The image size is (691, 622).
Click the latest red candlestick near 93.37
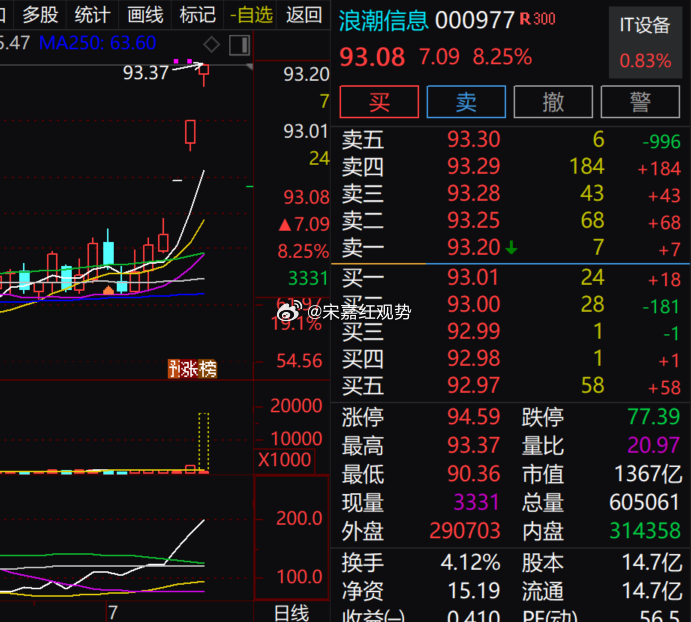click(204, 74)
